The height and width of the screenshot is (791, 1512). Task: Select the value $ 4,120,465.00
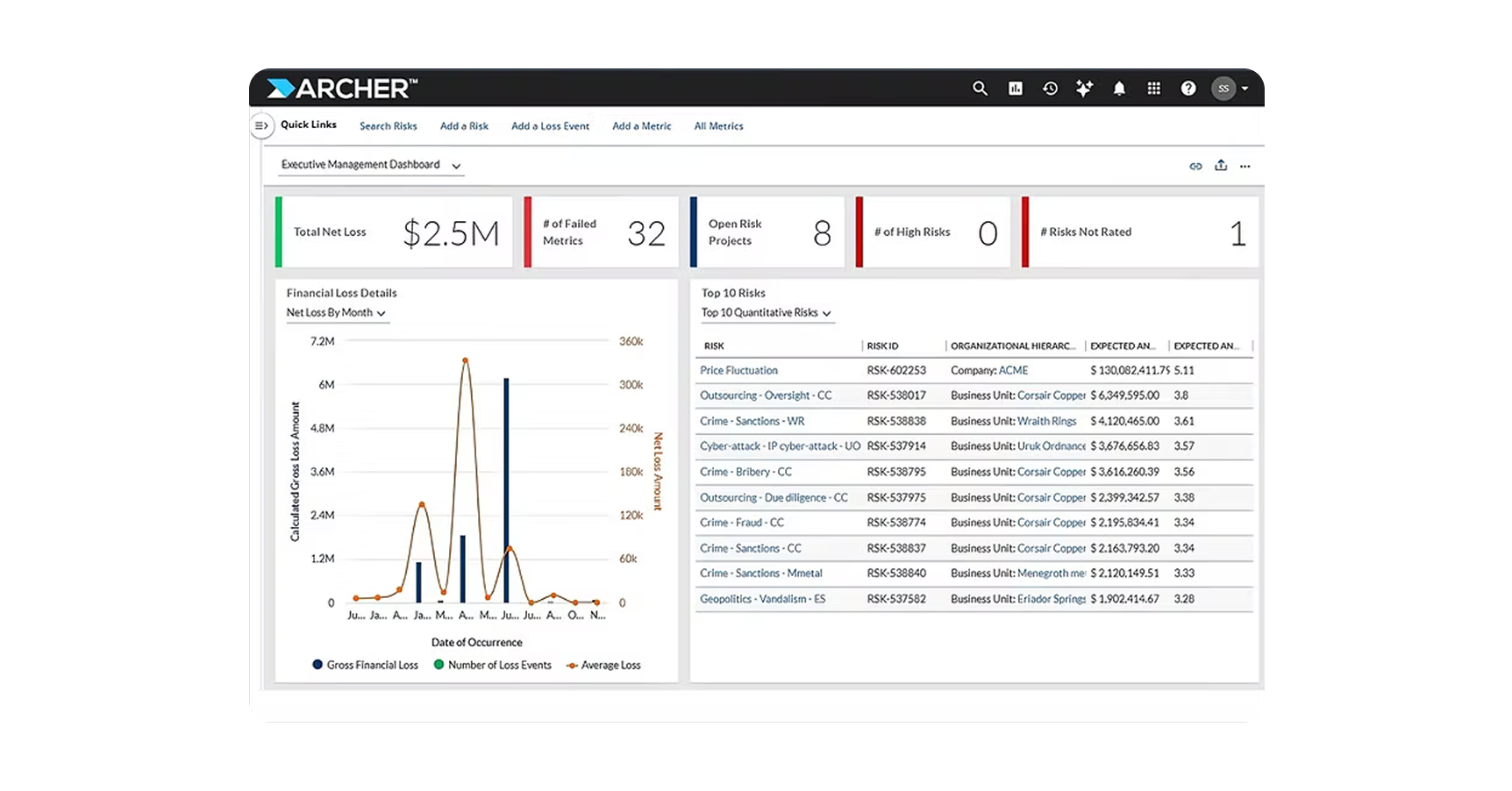1124,422
